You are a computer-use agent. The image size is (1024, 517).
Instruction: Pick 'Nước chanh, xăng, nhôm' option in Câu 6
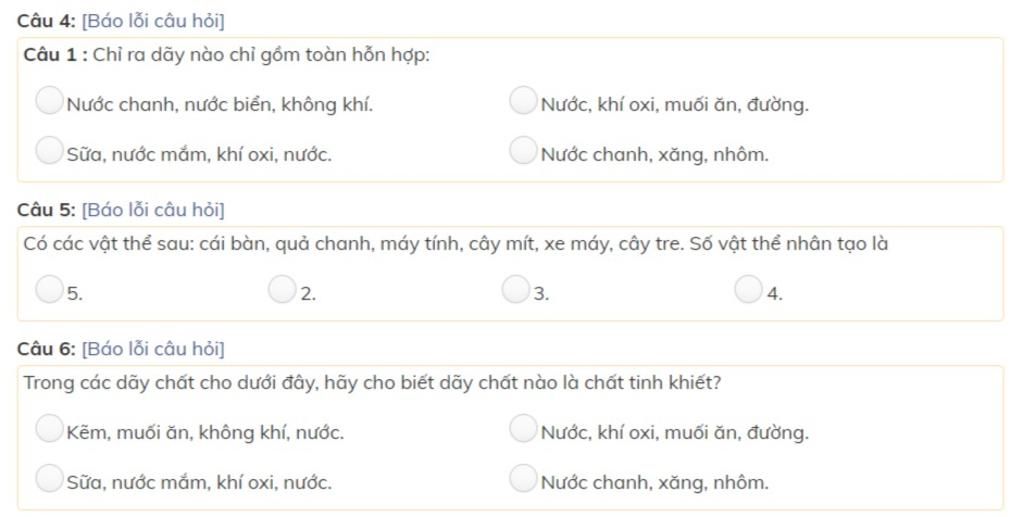(x=523, y=479)
